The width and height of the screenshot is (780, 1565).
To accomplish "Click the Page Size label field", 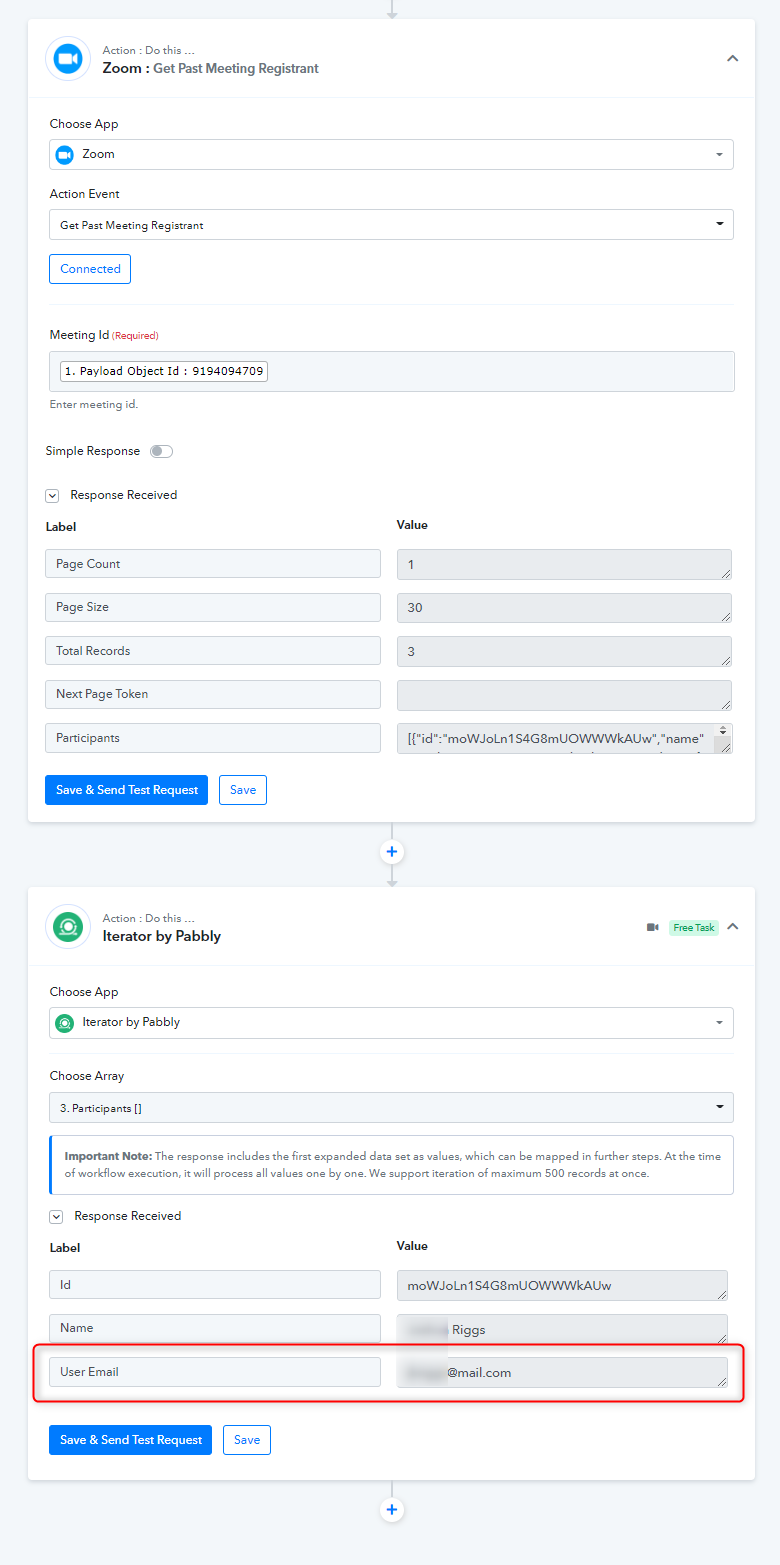I will [213, 607].
